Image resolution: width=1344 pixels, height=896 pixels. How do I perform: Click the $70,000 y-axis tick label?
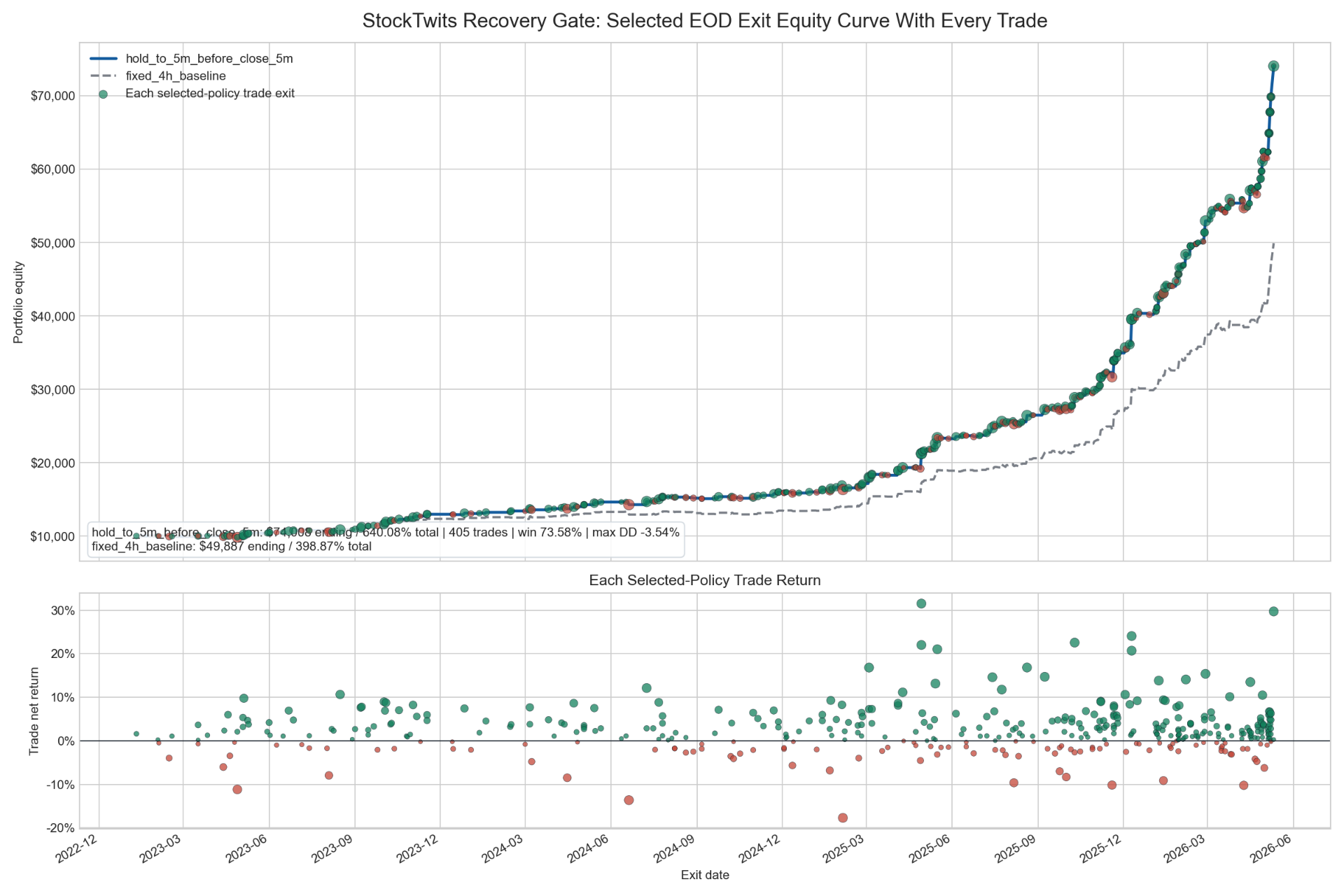pyautogui.click(x=52, y=96)
